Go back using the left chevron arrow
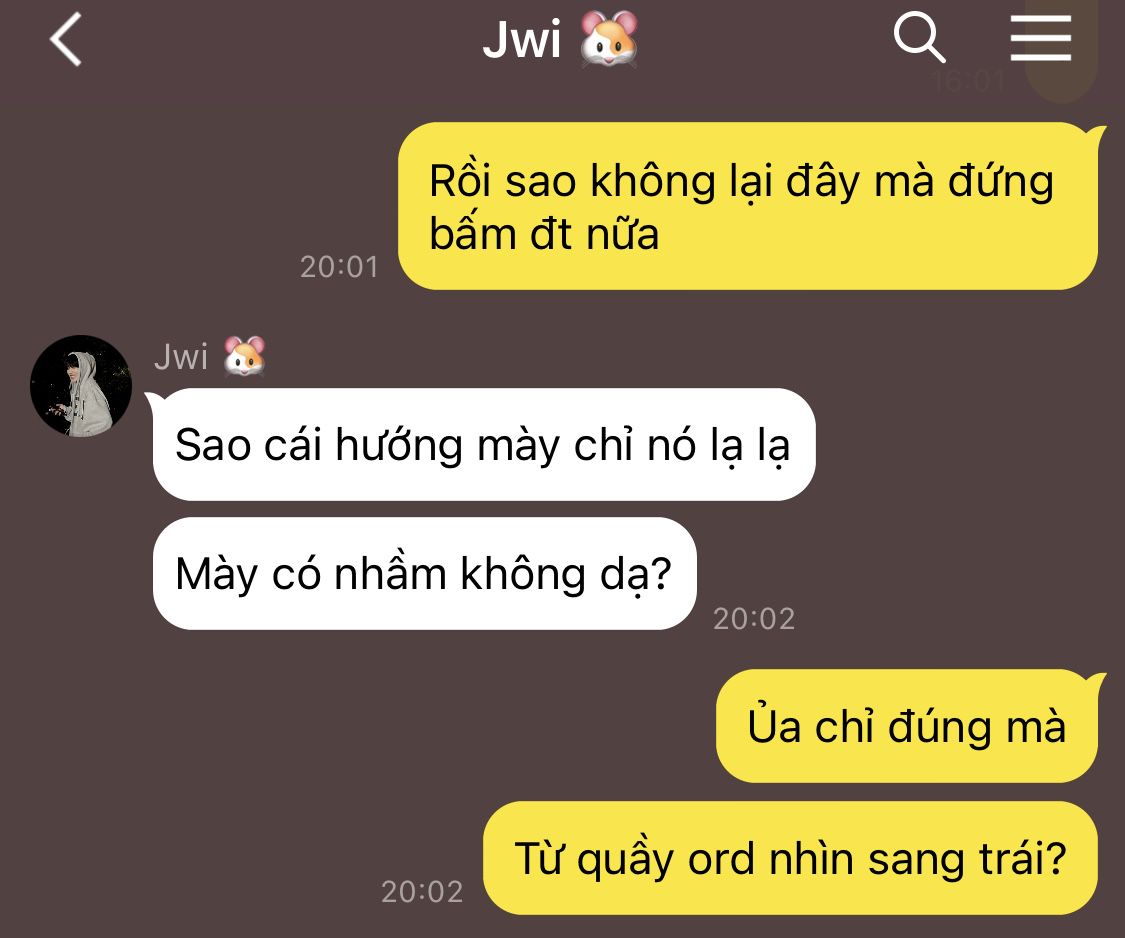Image resolution: width=1125 pixels, height=938 pixels. [x=65, y=40]
